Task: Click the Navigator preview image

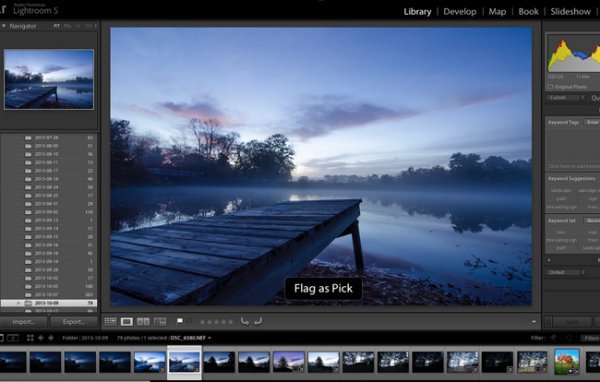Action: pos(49,79)
